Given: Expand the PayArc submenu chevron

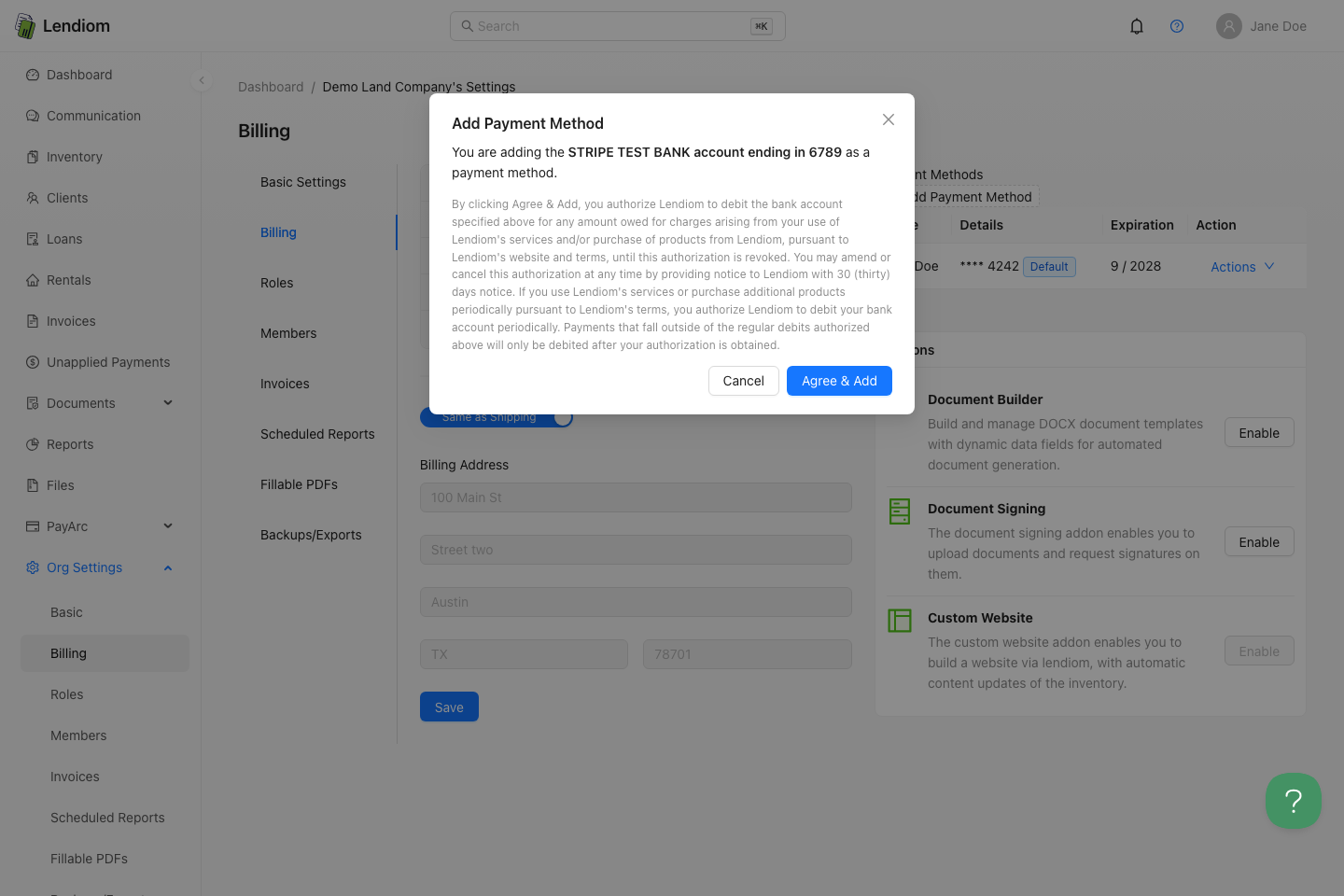Looking at the screenshot, I should tap(168, 526).
